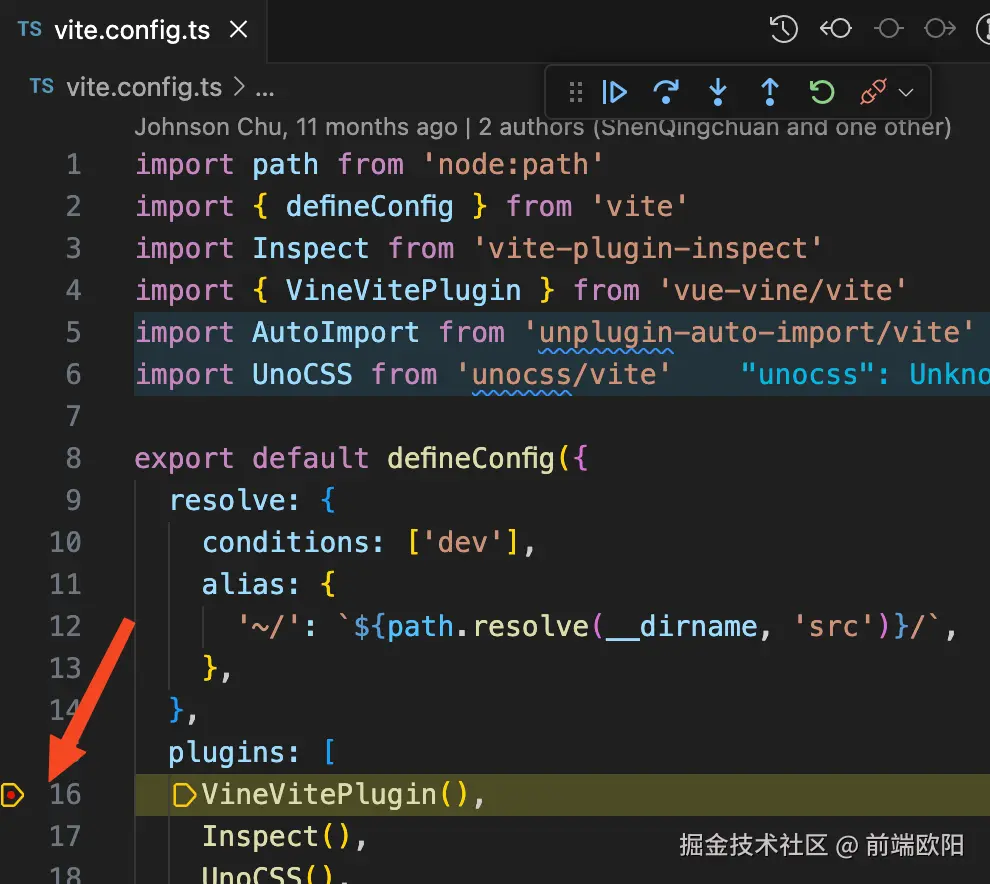The height and width of the screenshot is (884, 990).
Task: Click line number 17
Action: pyautogui.click(x=66, y=836)
